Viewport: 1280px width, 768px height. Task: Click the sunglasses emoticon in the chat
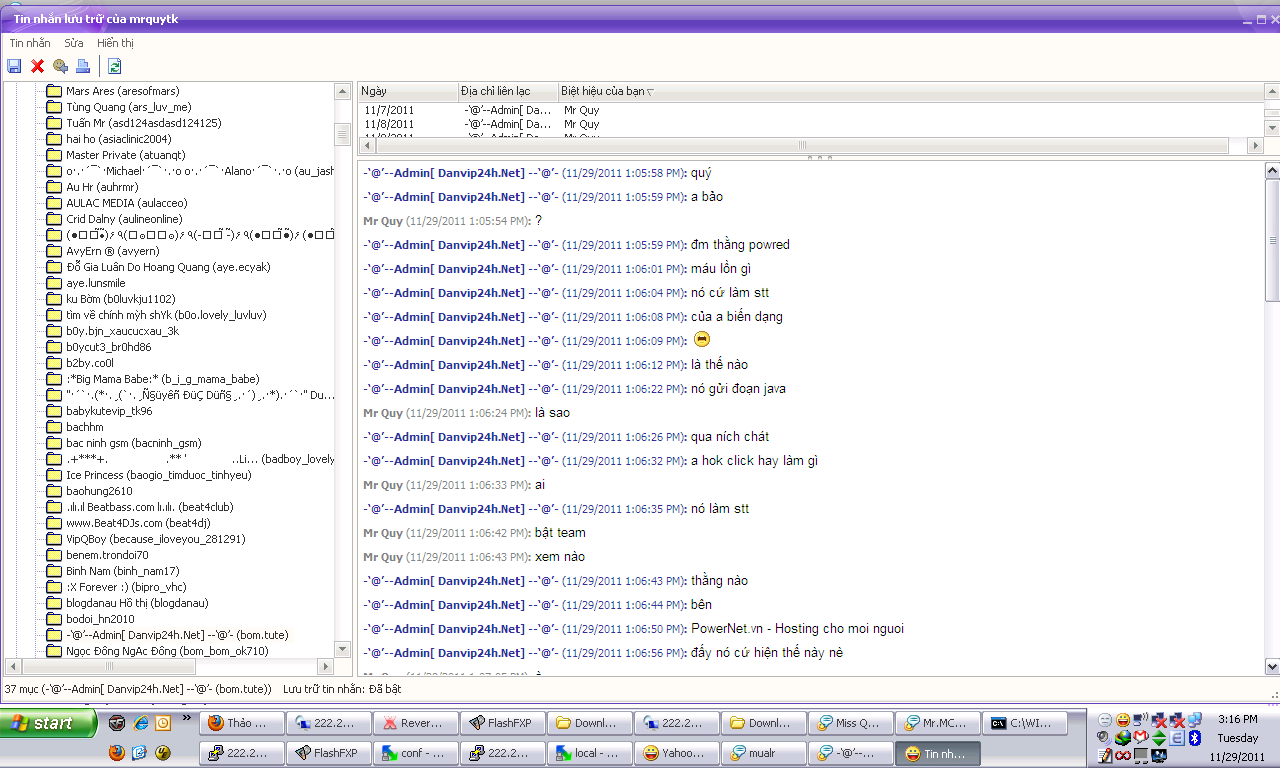coord(701,340)
